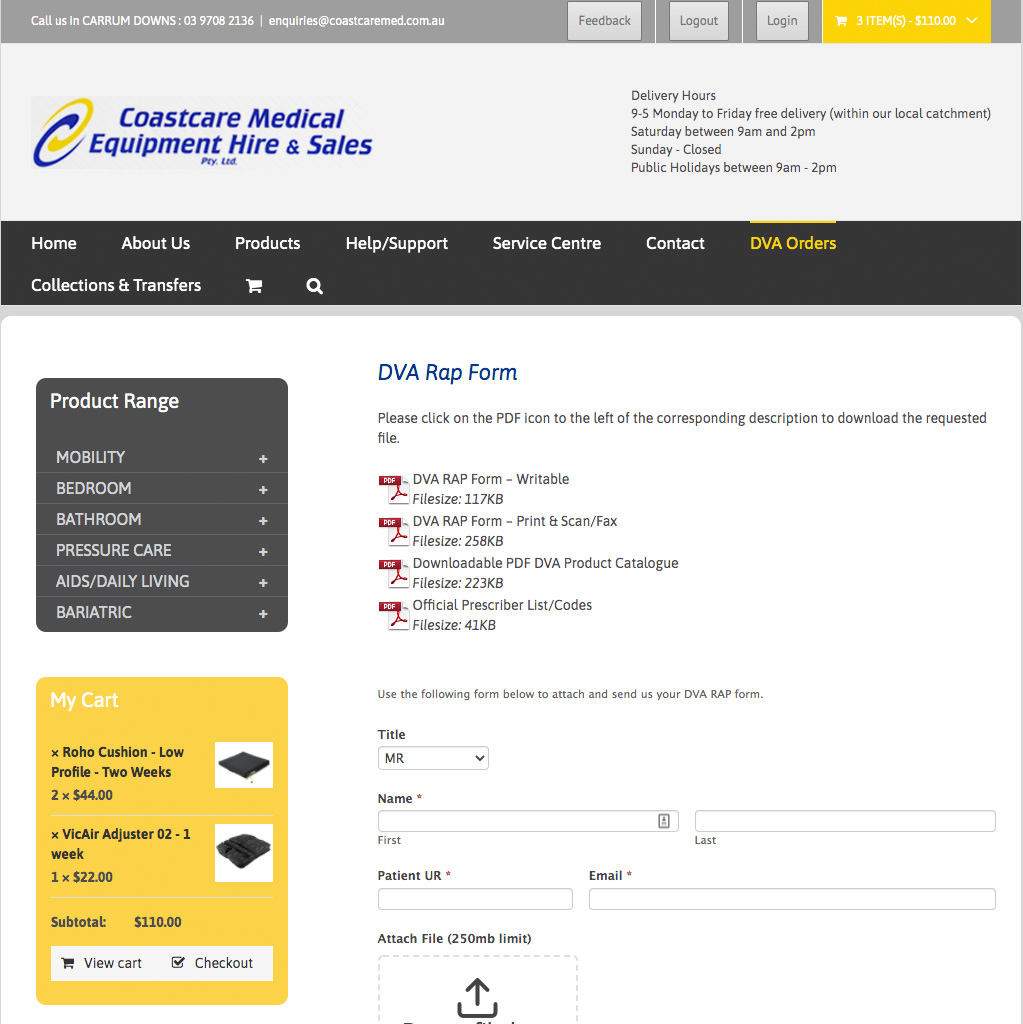The height and width of the screenshot is (1024, 1023).
Task: Open the Contact page
Action: (675, 243)
